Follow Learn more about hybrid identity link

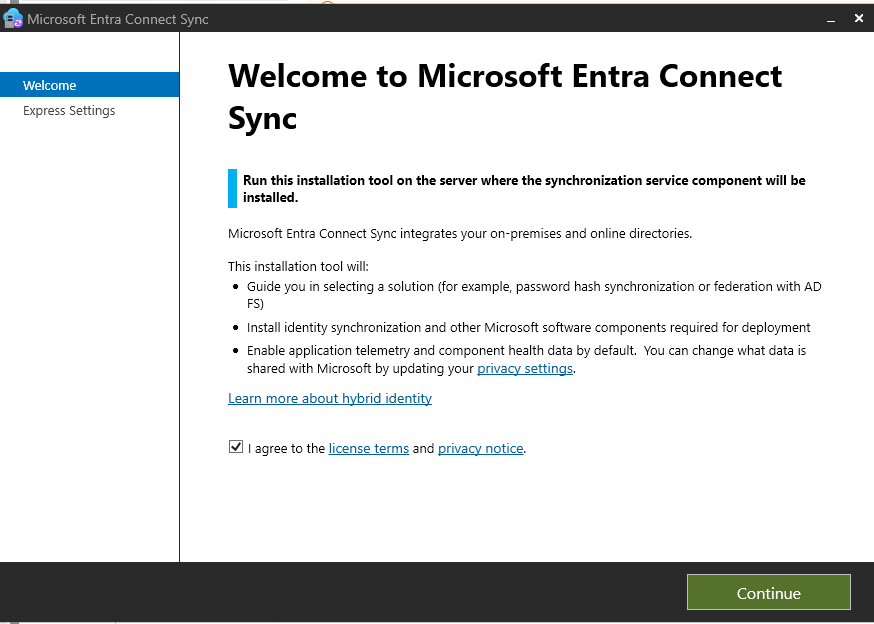[x=330, y=398]
